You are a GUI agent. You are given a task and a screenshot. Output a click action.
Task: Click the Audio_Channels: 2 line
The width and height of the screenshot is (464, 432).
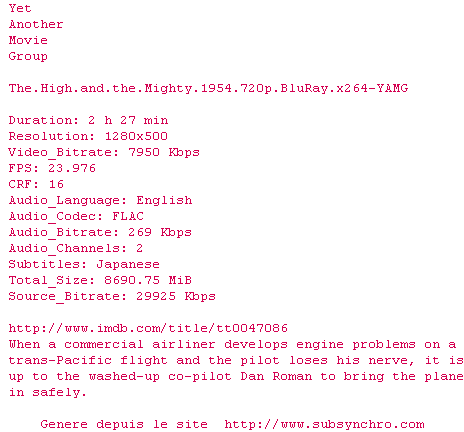click(x=76, y=248)
